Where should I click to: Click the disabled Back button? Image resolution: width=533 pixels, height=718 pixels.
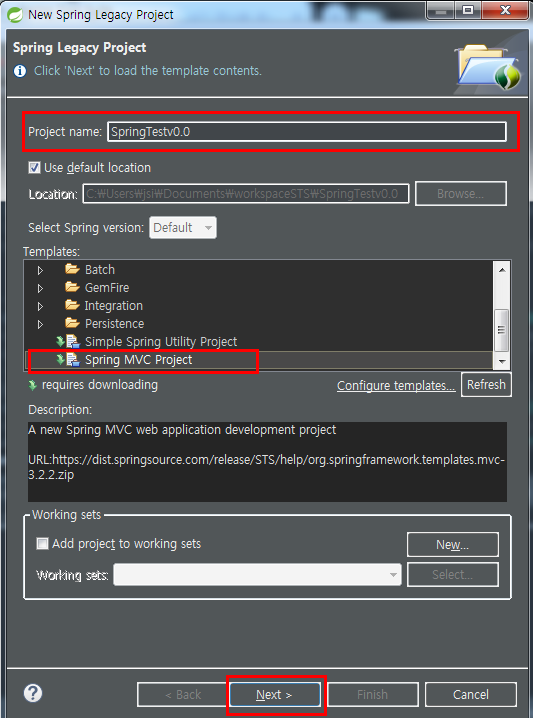183,695
